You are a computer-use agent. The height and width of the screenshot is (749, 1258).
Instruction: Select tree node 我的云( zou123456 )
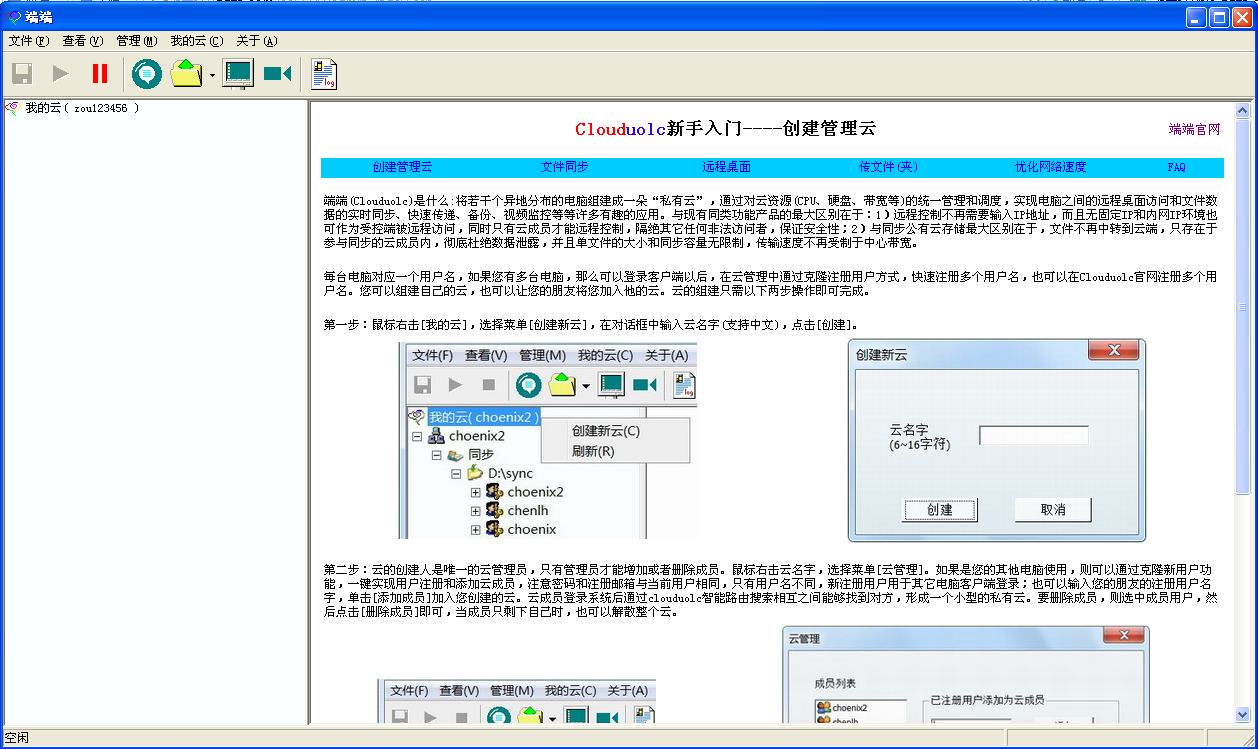click(x=82, y=108)
